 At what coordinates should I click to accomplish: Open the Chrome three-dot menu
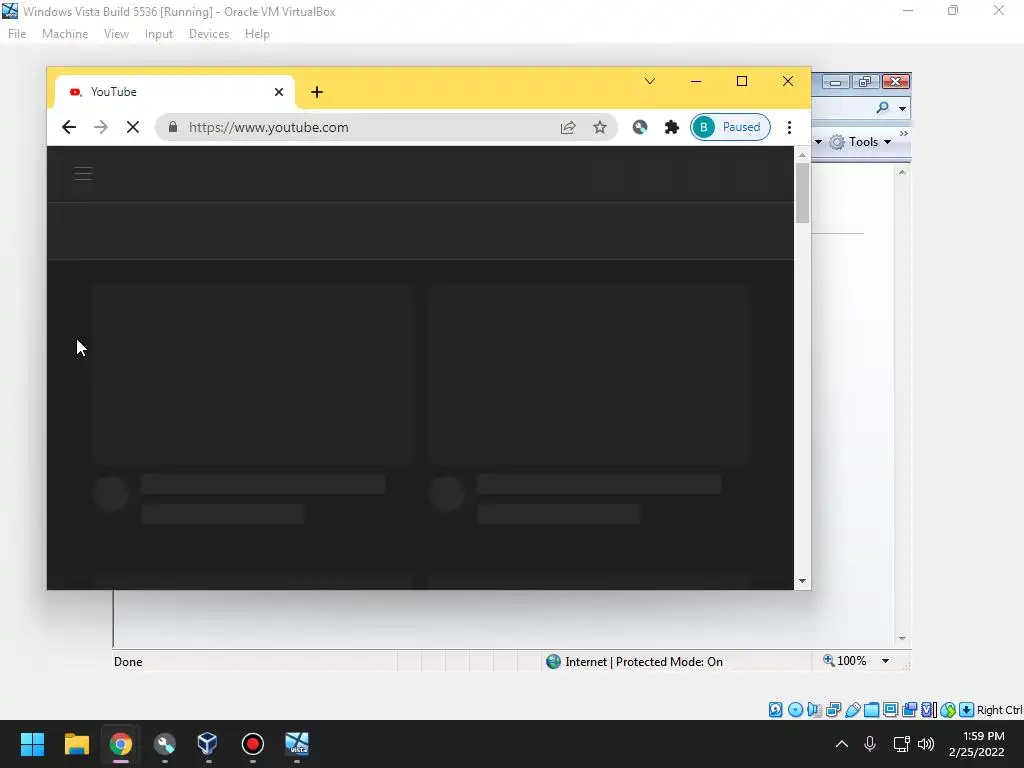tap(789, 127)
